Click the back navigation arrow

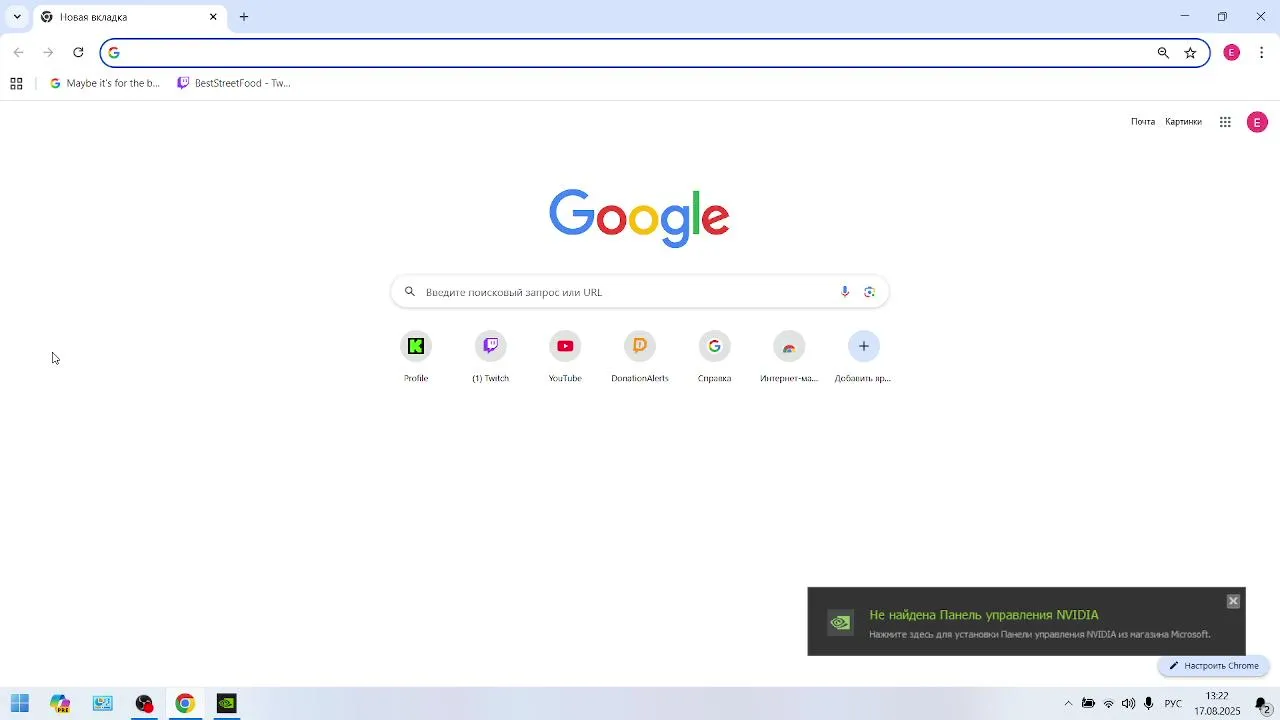click(18, 53)
